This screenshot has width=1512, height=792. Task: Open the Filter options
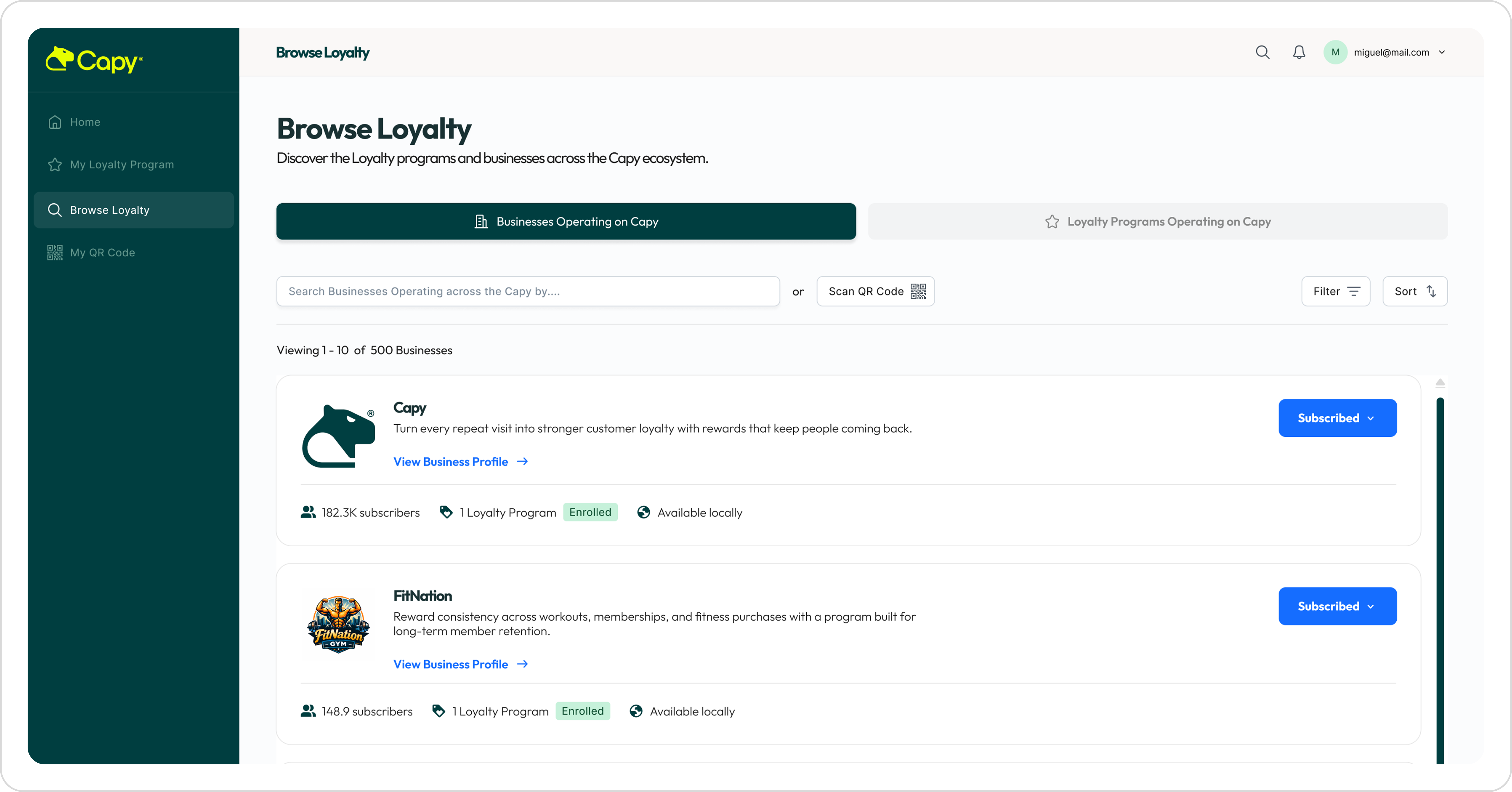point(1335,291)
